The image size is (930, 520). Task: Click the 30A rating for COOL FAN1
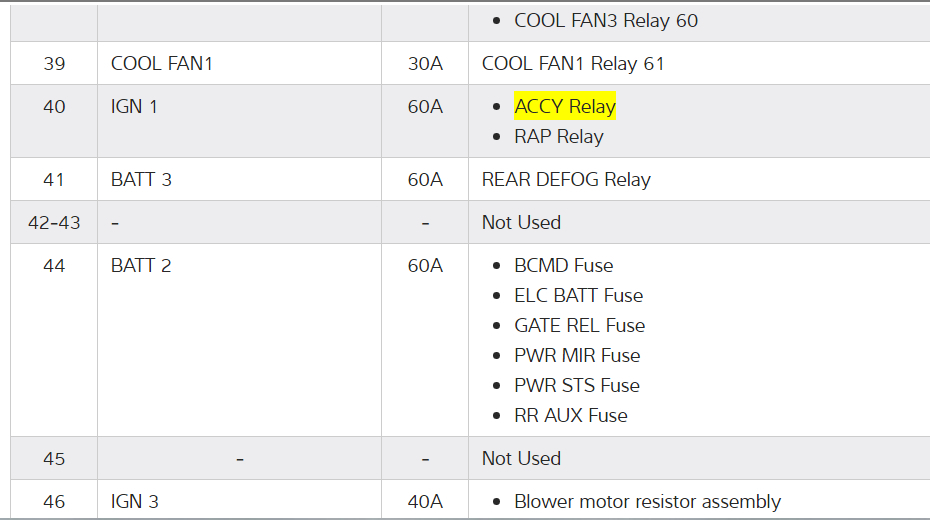(425, 64)
